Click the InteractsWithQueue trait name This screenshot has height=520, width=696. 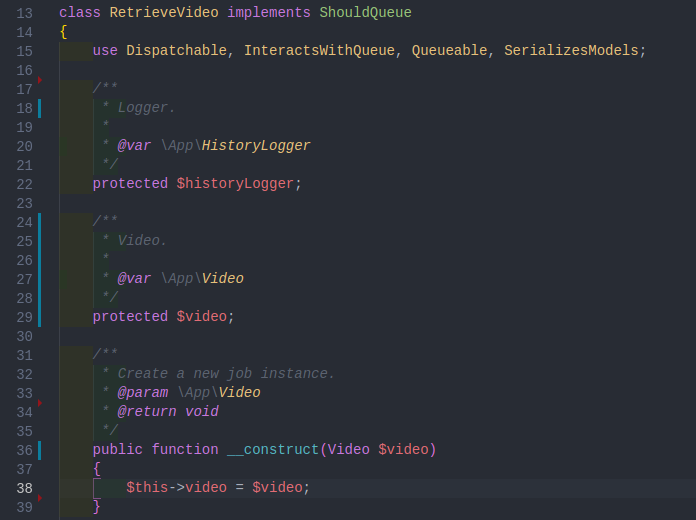point(319,51)
